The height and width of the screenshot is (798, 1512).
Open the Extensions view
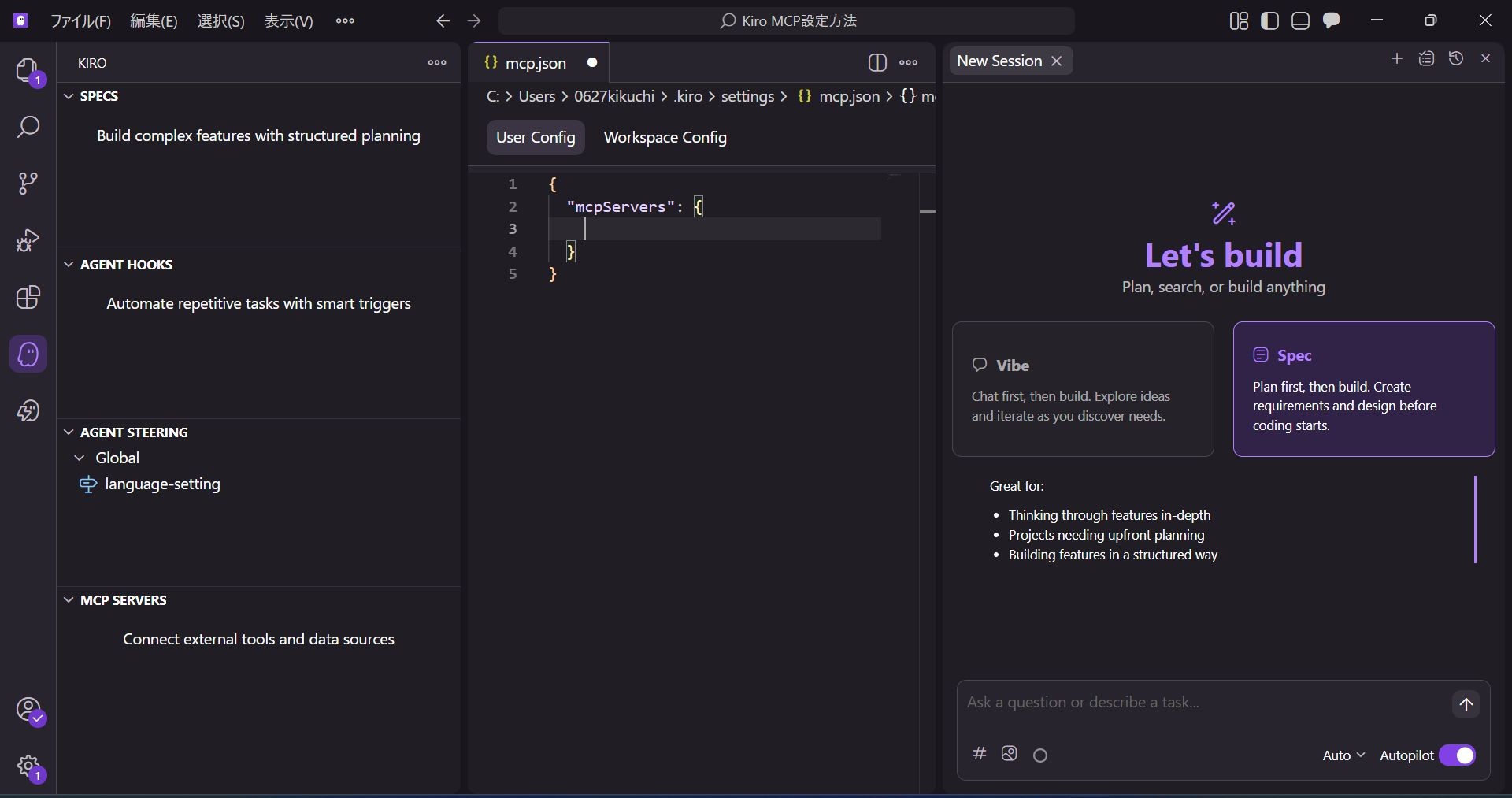pyautogui.click(x=28, y=298)
